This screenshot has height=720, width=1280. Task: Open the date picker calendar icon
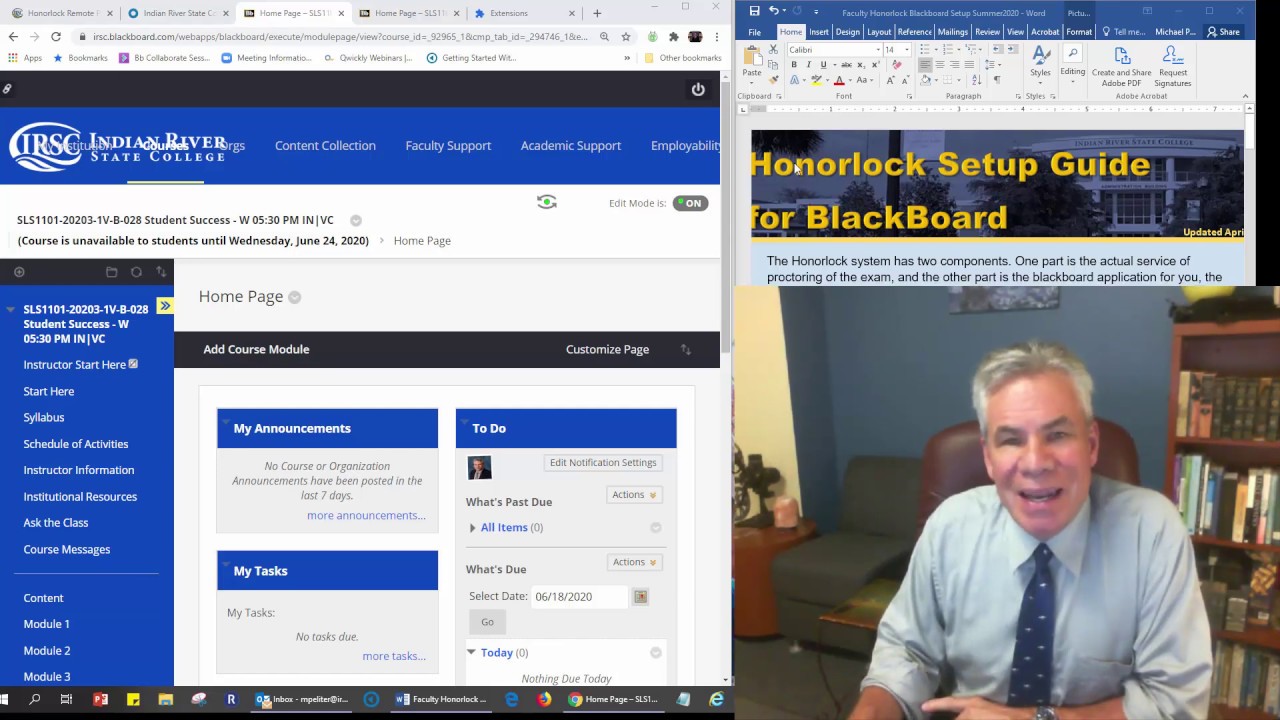pos(640,596)
